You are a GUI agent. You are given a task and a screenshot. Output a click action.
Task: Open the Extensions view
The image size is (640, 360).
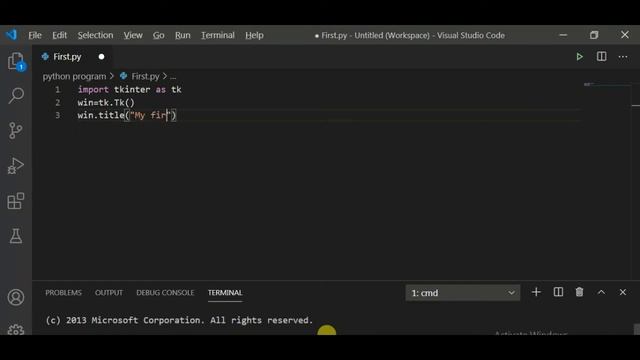point(16,201)
